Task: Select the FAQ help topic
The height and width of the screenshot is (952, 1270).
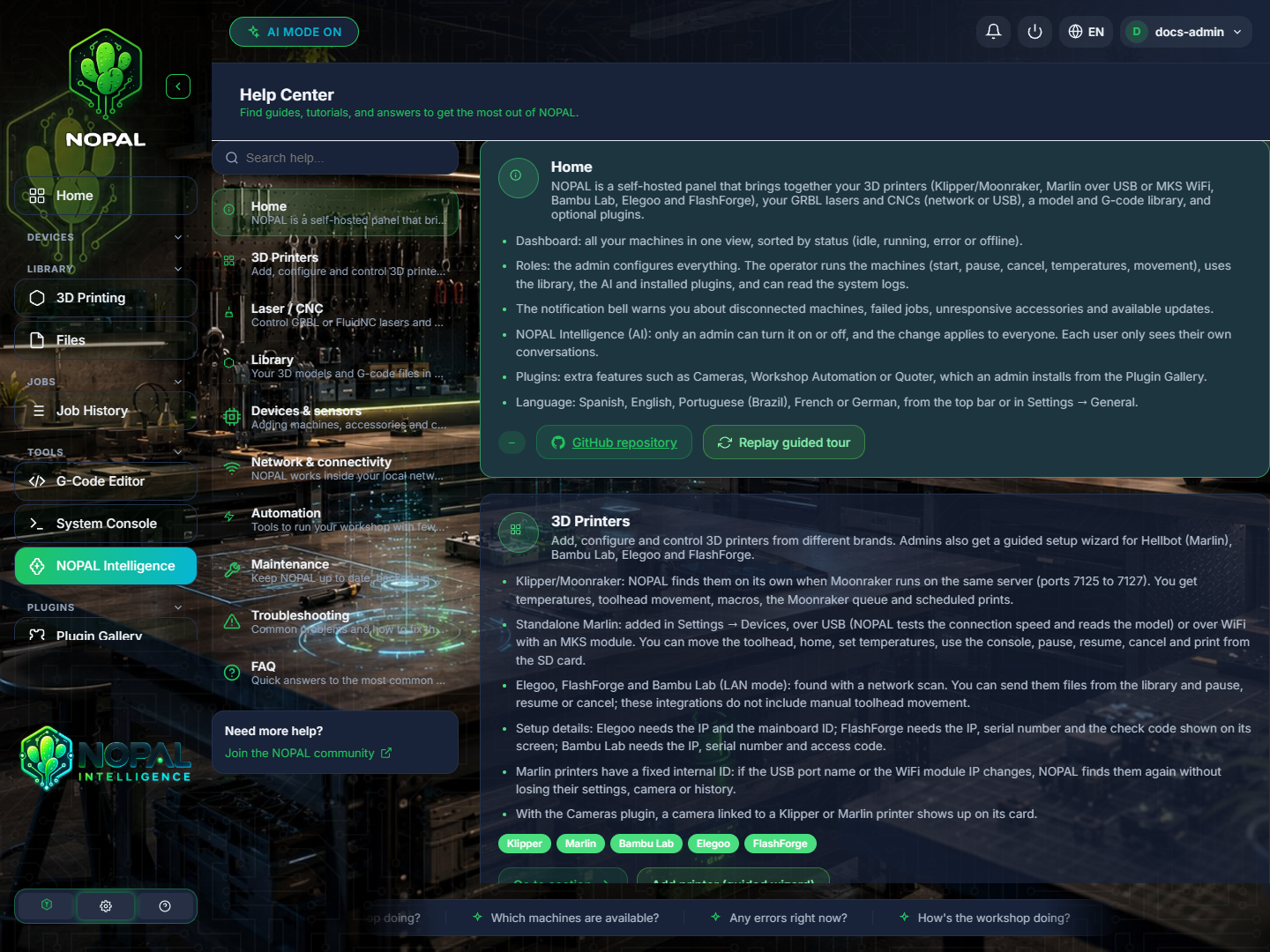Action: coord(335,673)
